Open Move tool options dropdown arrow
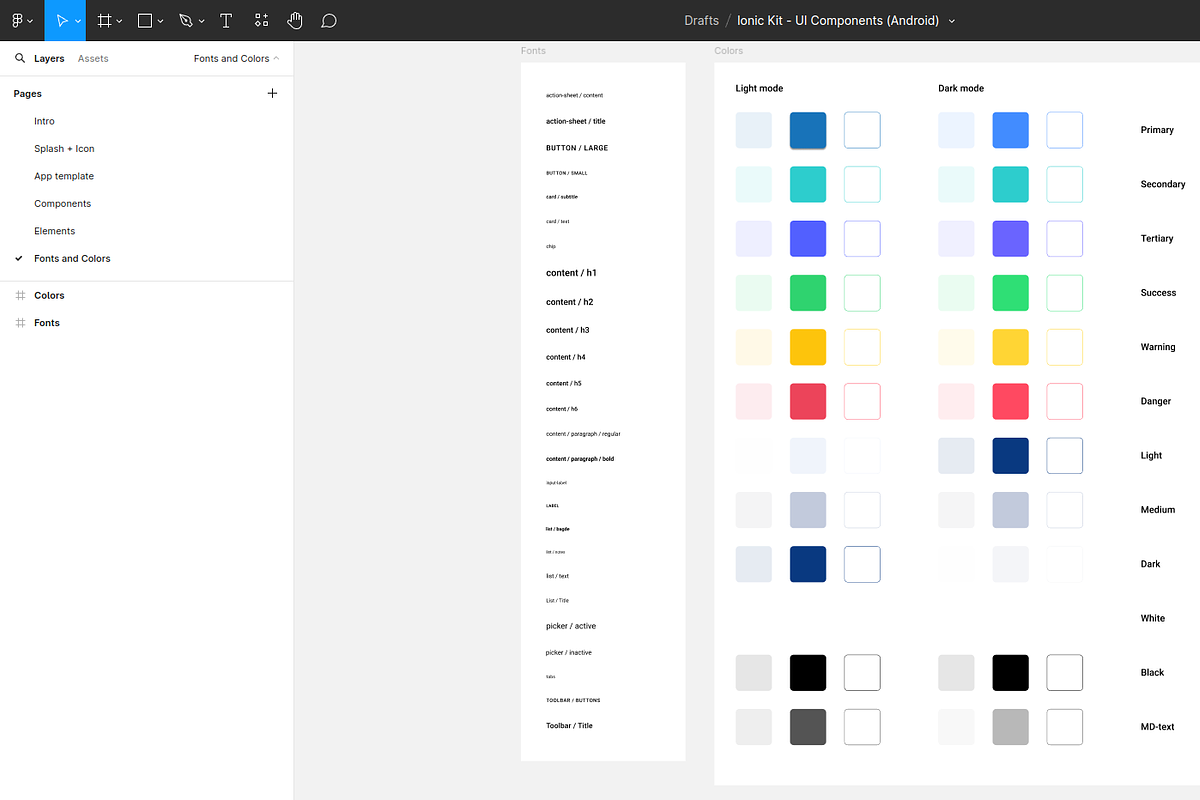 [78, 21]
